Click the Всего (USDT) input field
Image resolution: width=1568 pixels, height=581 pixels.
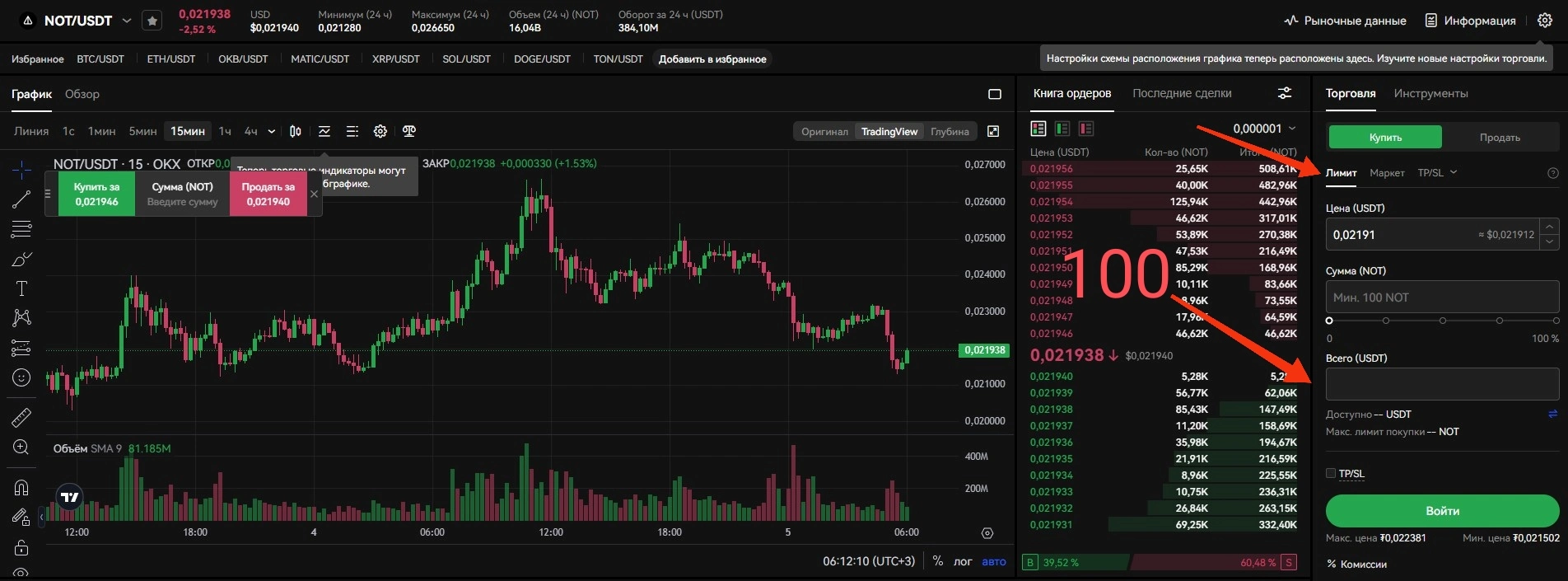tap(1442, 384)
